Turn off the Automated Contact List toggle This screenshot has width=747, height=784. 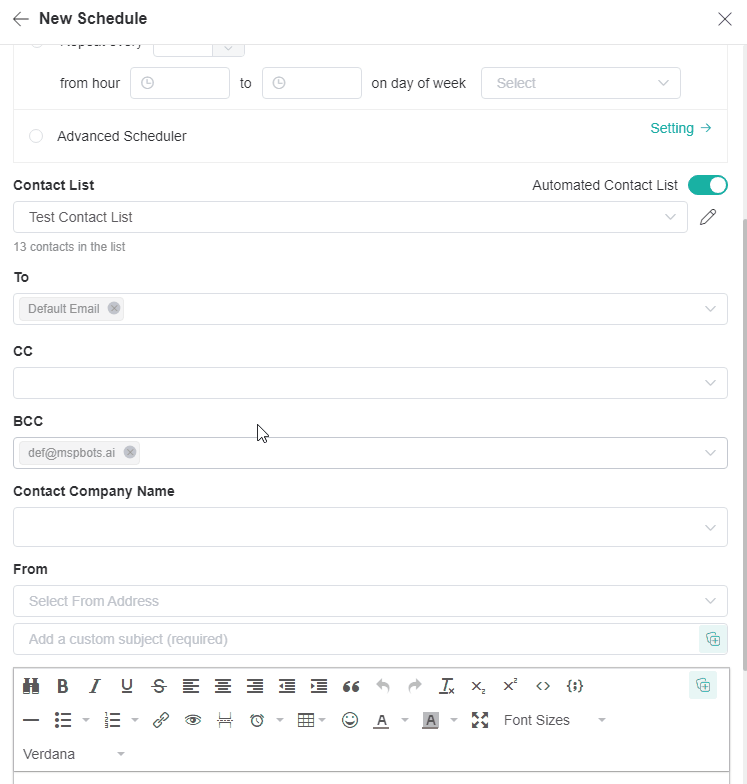tap(707, 185)
